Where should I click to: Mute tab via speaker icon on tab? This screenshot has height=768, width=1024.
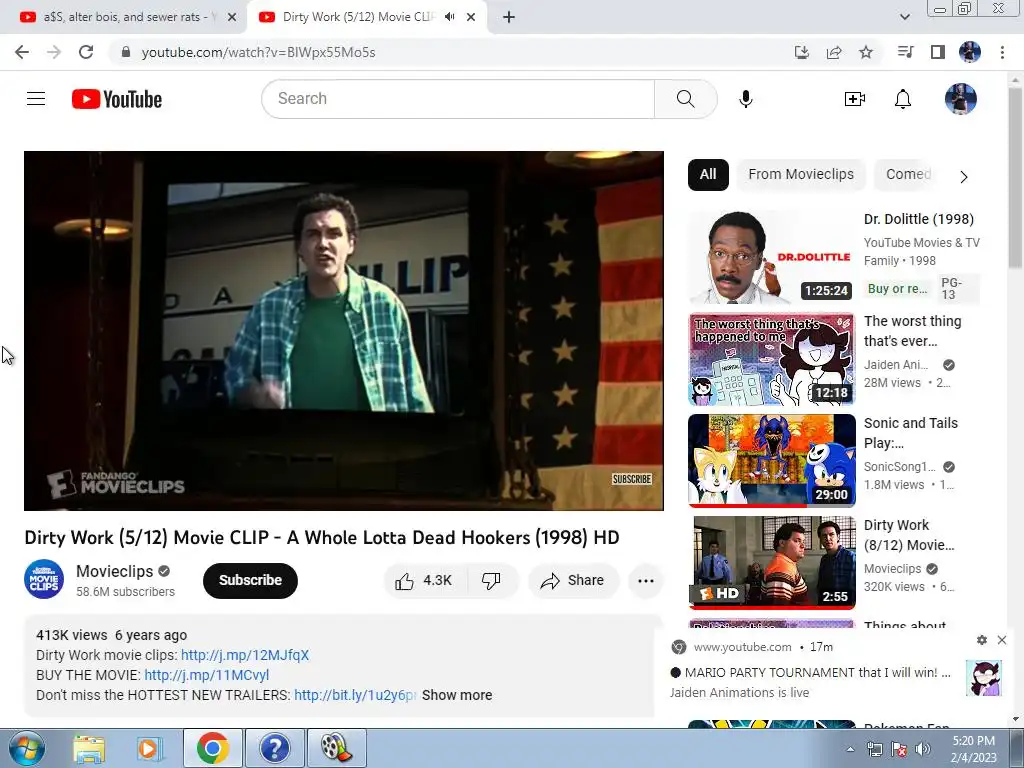[449, 17]
